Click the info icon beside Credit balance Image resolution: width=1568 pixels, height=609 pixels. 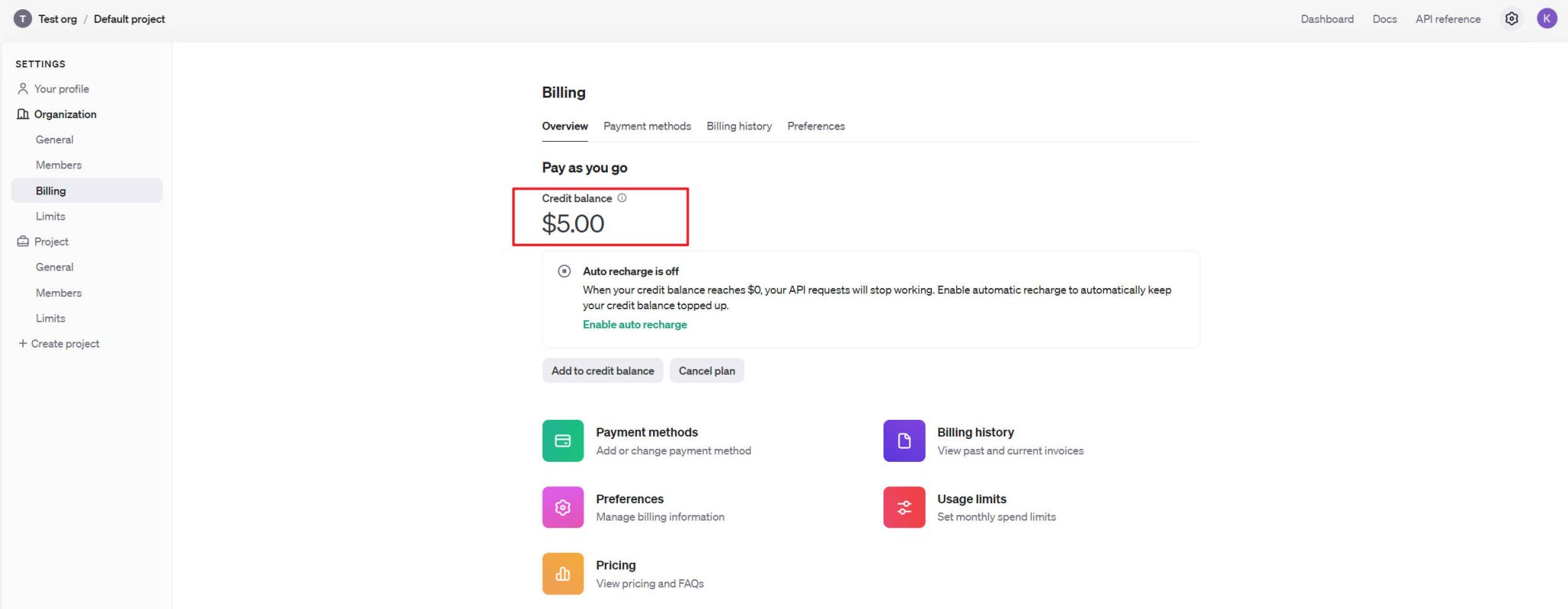coord(622,198)
